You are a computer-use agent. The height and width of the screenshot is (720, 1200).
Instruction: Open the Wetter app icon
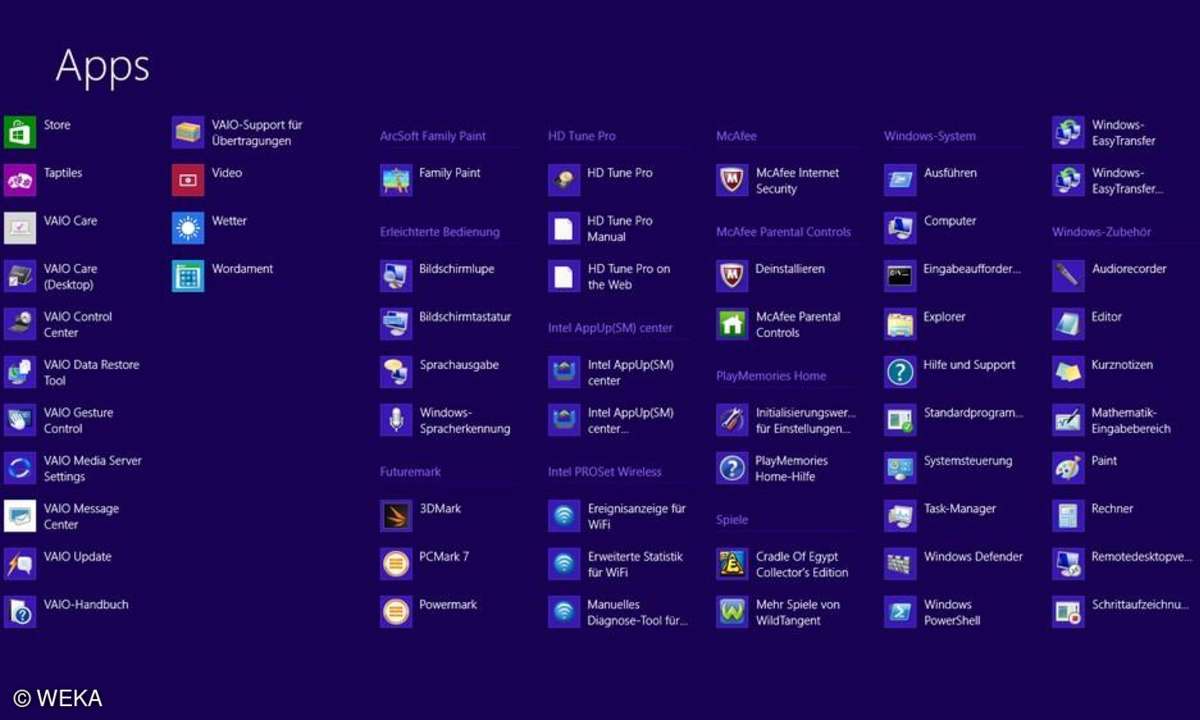[x=188, y=228]
